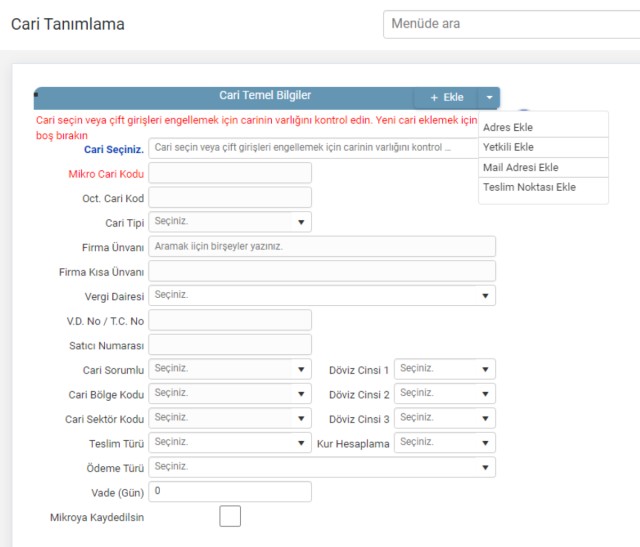640x547 pixels.
Task: Focus the Menüde ara search box
Action: coord(511,24)
